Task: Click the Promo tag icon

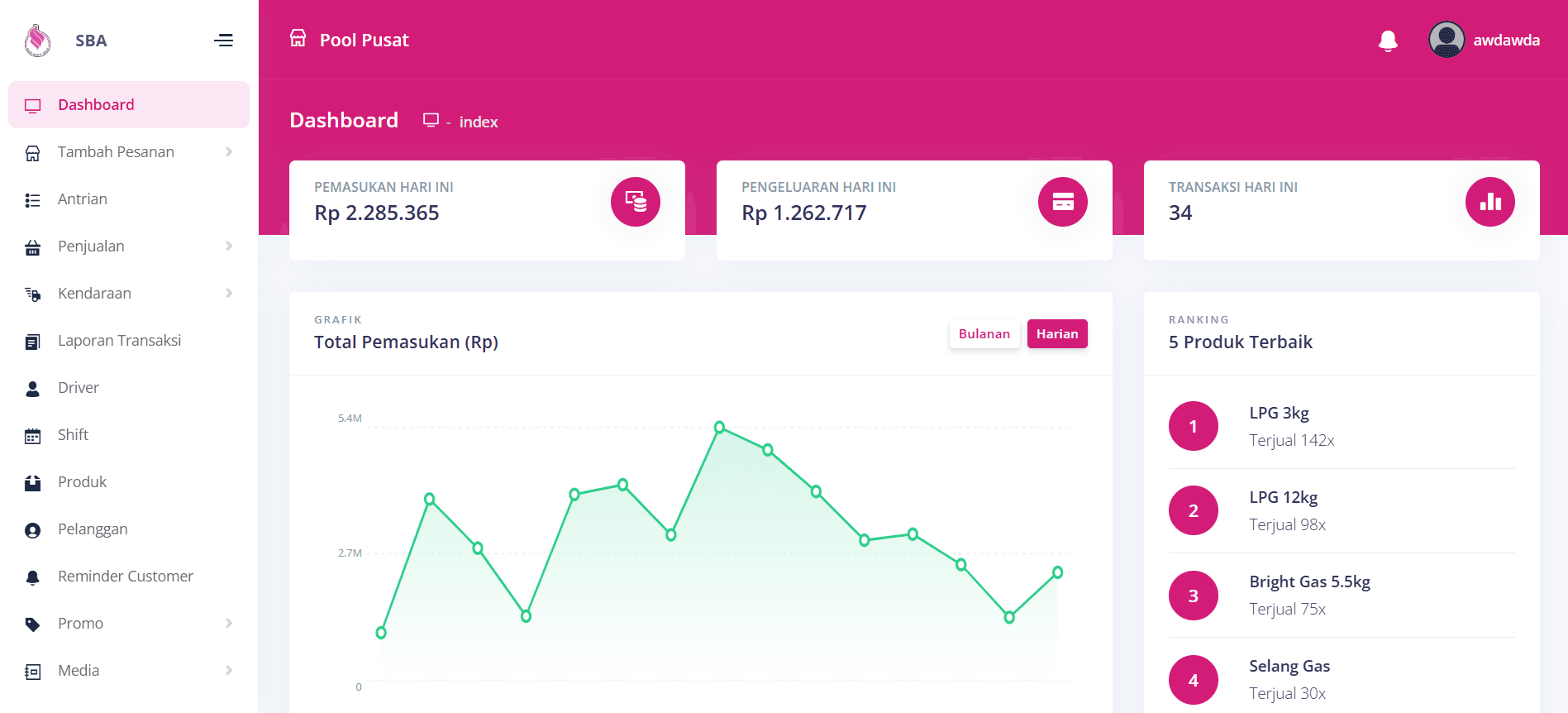Action: [x=33, y=624]
